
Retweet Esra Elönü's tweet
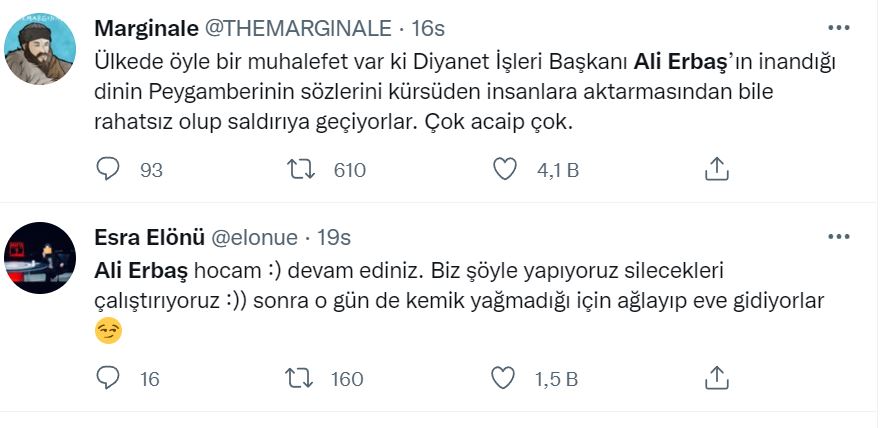pyautogui.click(x=300, y=378)
